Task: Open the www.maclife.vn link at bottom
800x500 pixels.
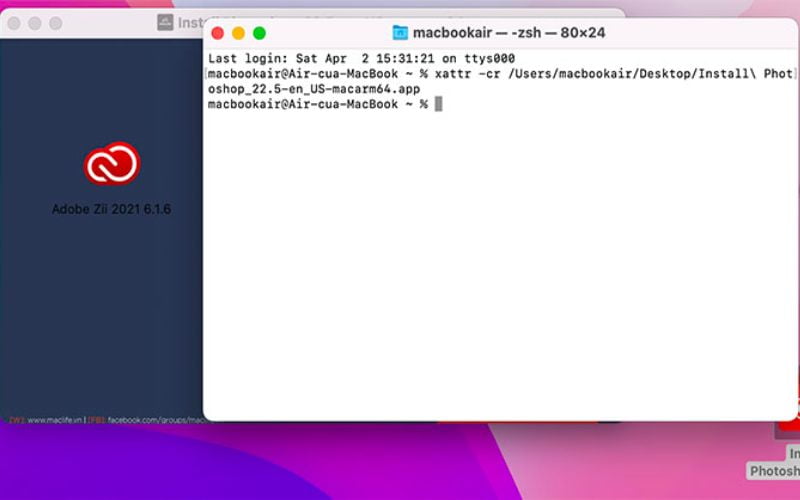Action: 55,420
